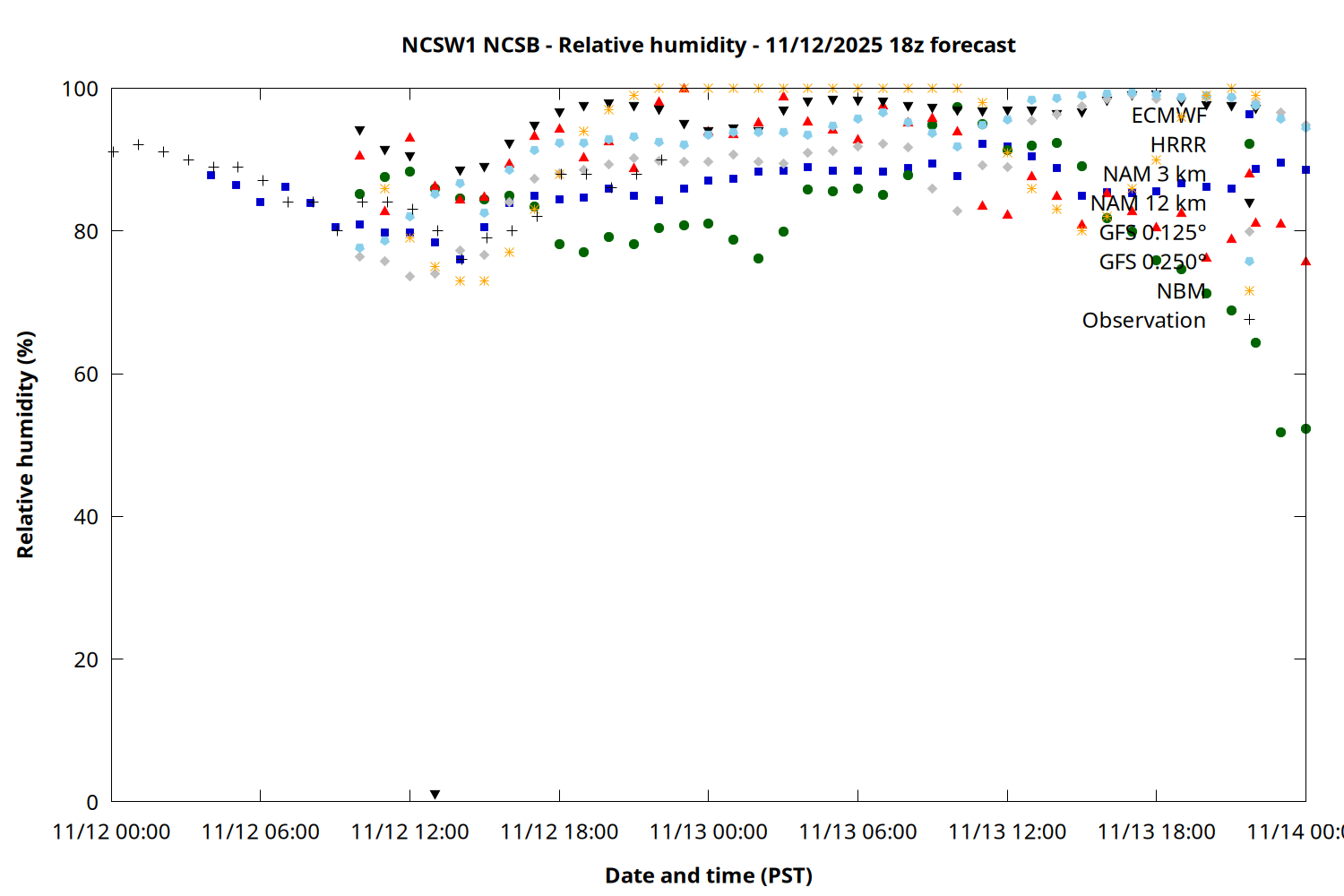1344x896 pixels.
Task: Click the "NBM" legend text
Action: pos(1180,291)
